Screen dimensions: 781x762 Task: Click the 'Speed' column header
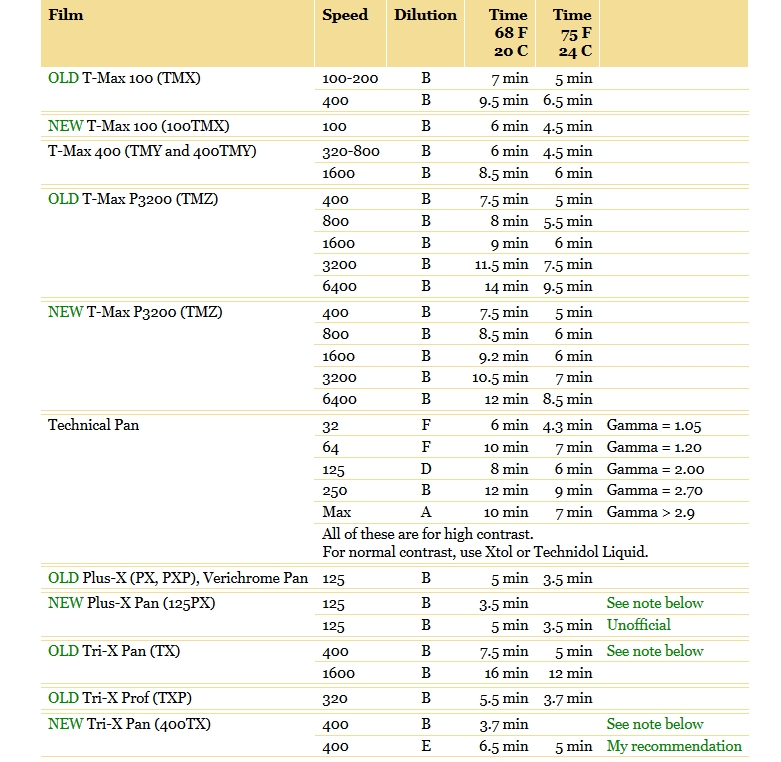(x=344, y=15)
